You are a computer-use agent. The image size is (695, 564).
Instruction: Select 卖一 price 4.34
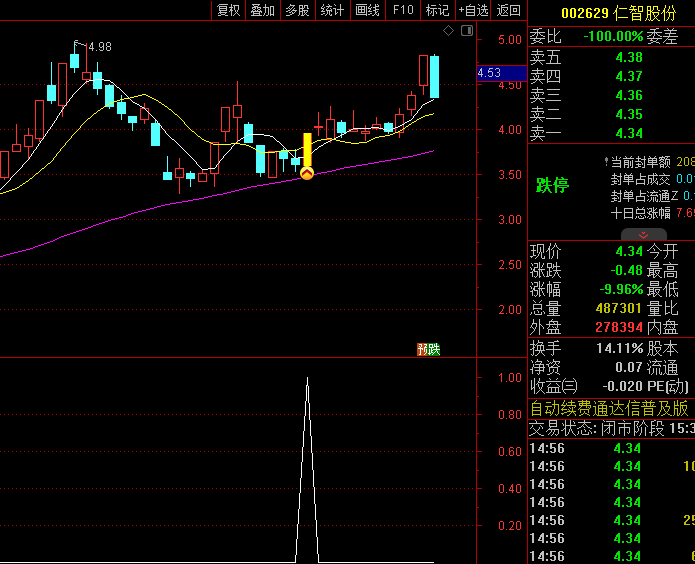[x=629, y=133]
